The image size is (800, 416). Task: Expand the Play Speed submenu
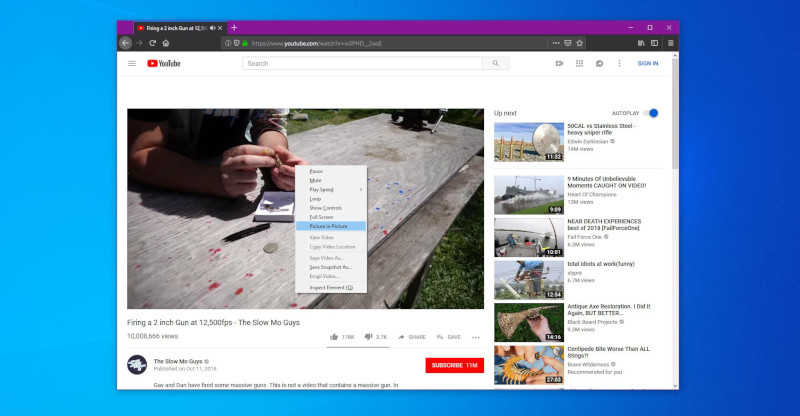331,189
